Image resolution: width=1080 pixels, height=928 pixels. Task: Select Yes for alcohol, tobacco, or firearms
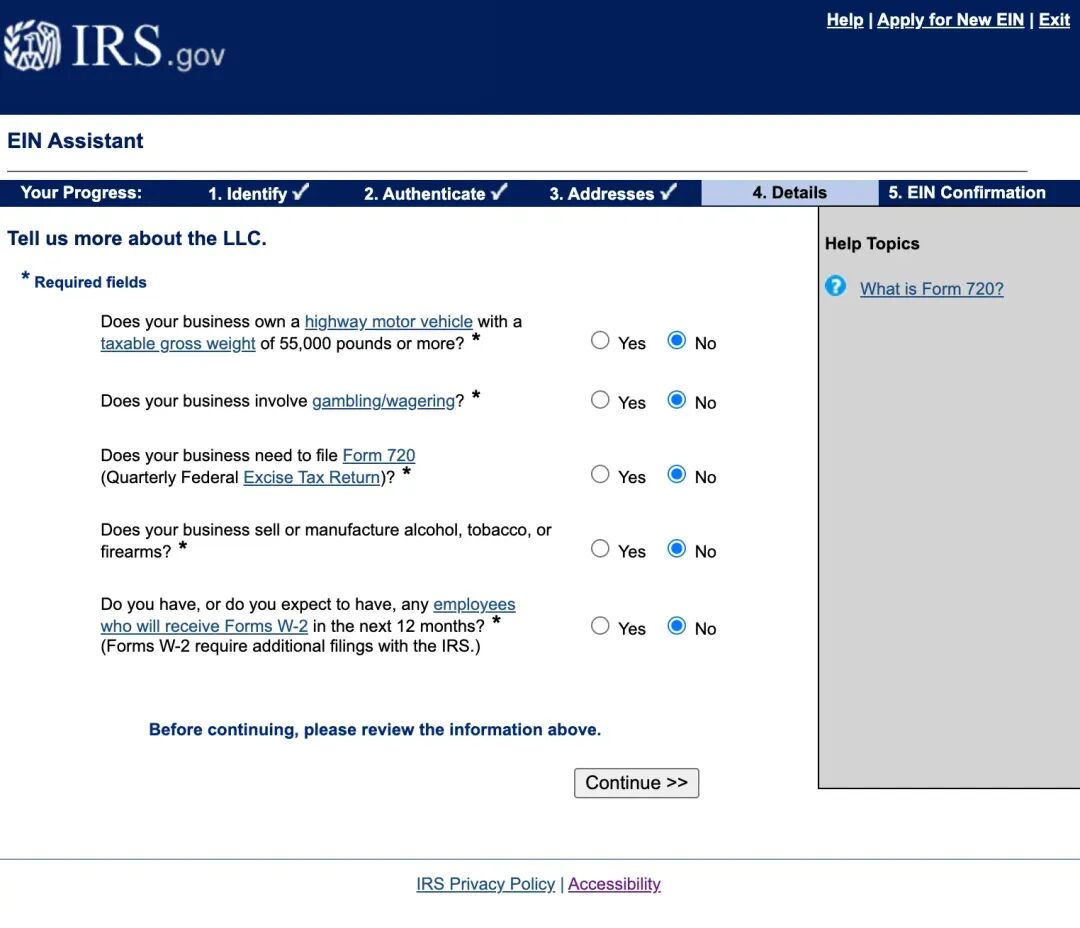tap(600, 549)
